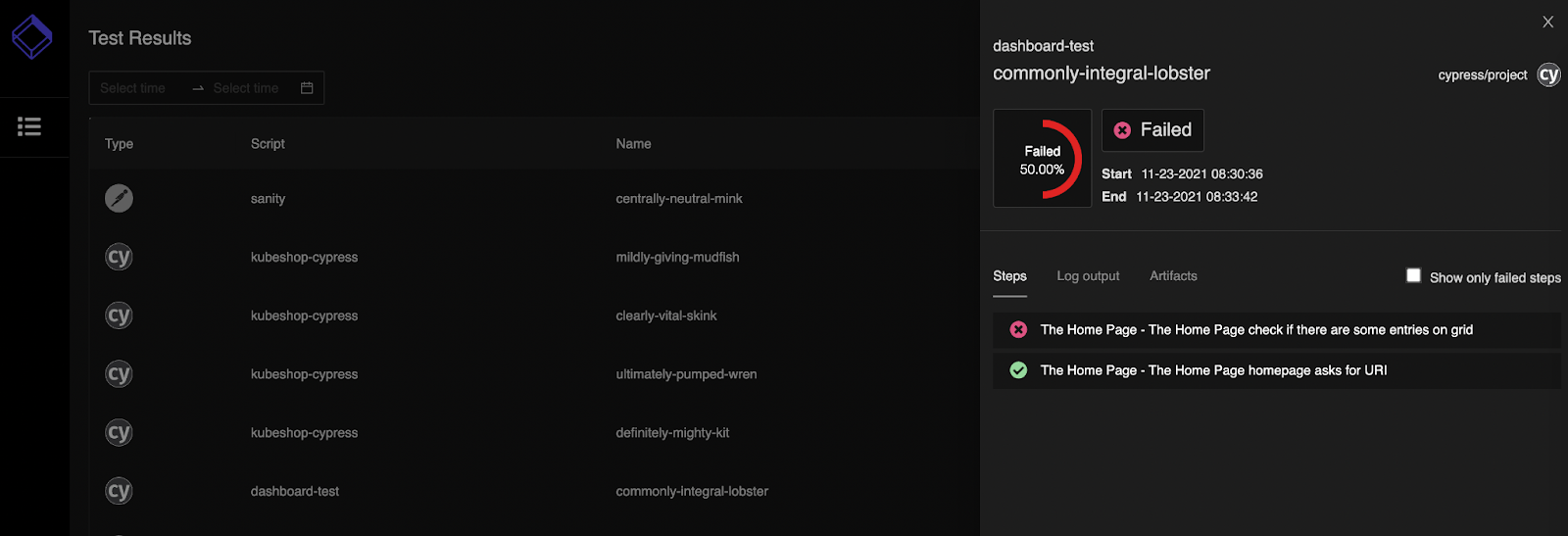This screenshot has width=1568, height=536.
Task: Click kubeshop-cypress script in definitely-mighty-kit row
Action: (x=304, y=433)
